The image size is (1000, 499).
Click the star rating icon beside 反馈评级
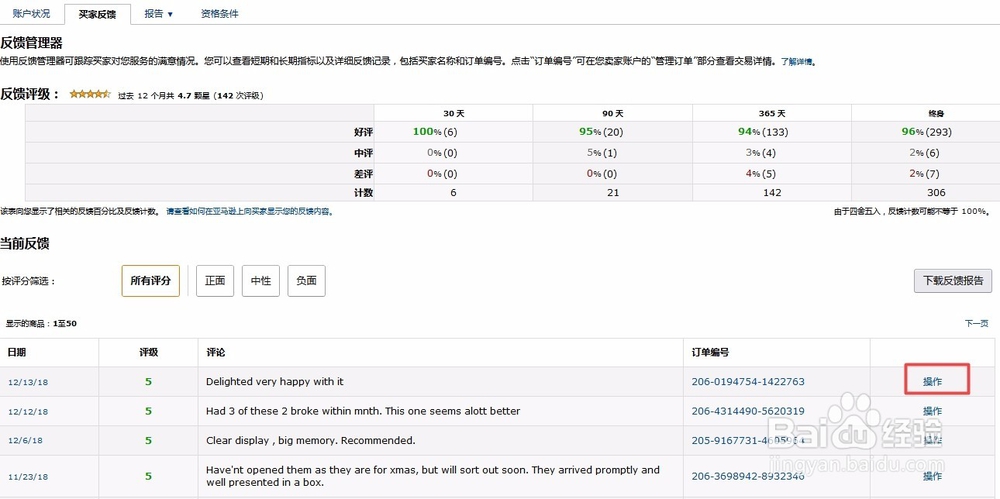(x=90, y=94)
